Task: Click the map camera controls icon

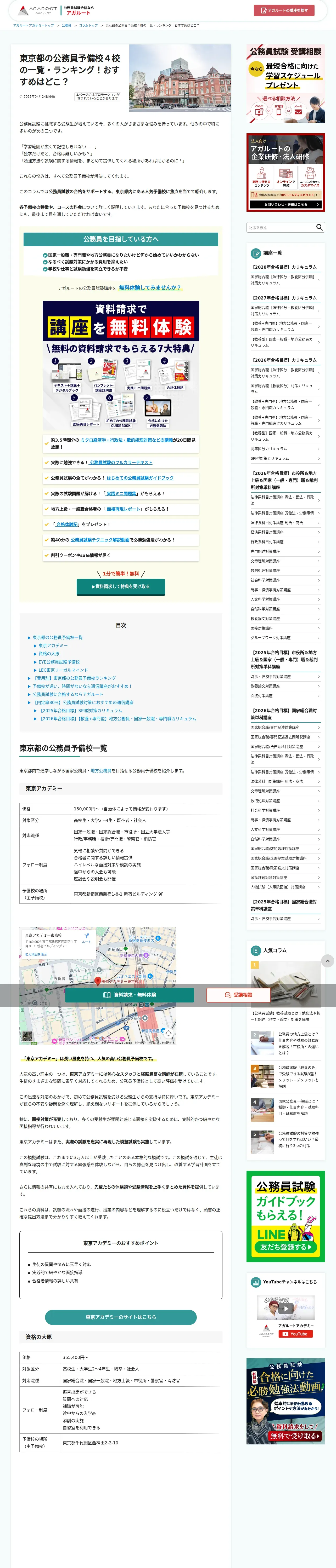Action: [168, 1033]
